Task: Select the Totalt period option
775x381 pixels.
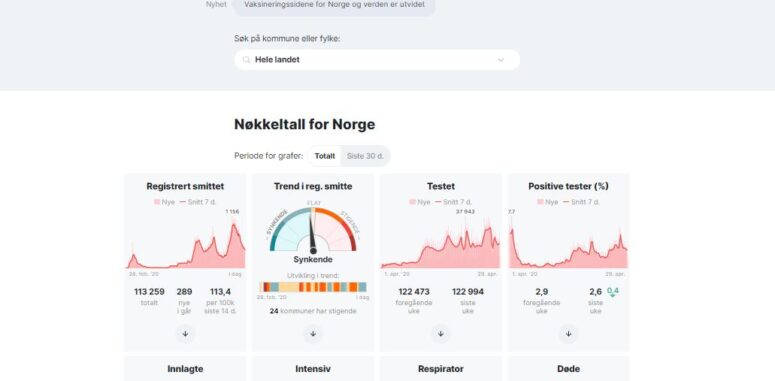Action: coord(325,156)
